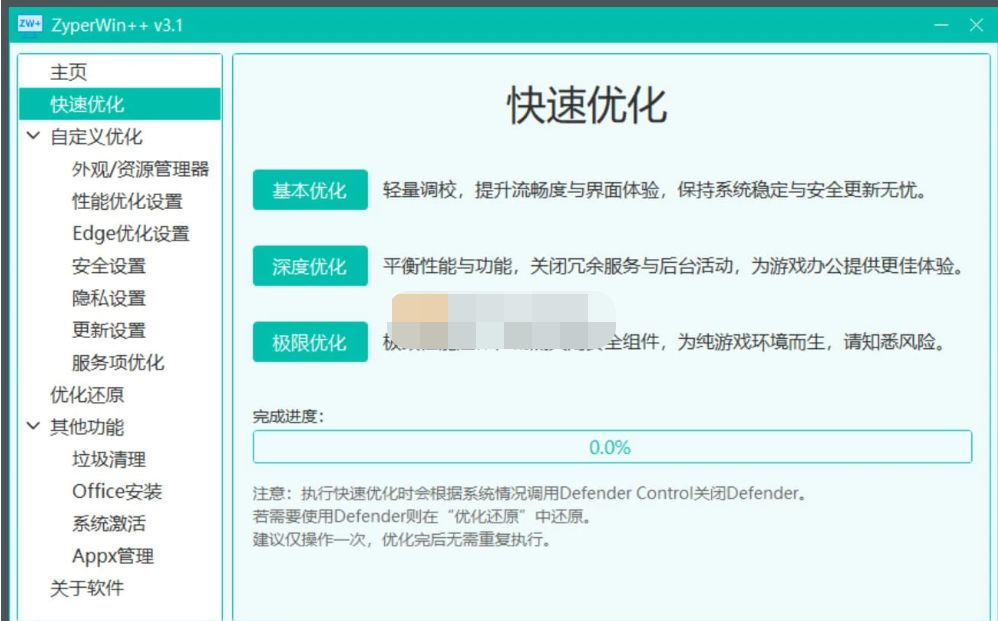Click the ZW+ application logo in title bar
Image resolution: width=998 pixels, height=621 pixels.
(29, 23)
